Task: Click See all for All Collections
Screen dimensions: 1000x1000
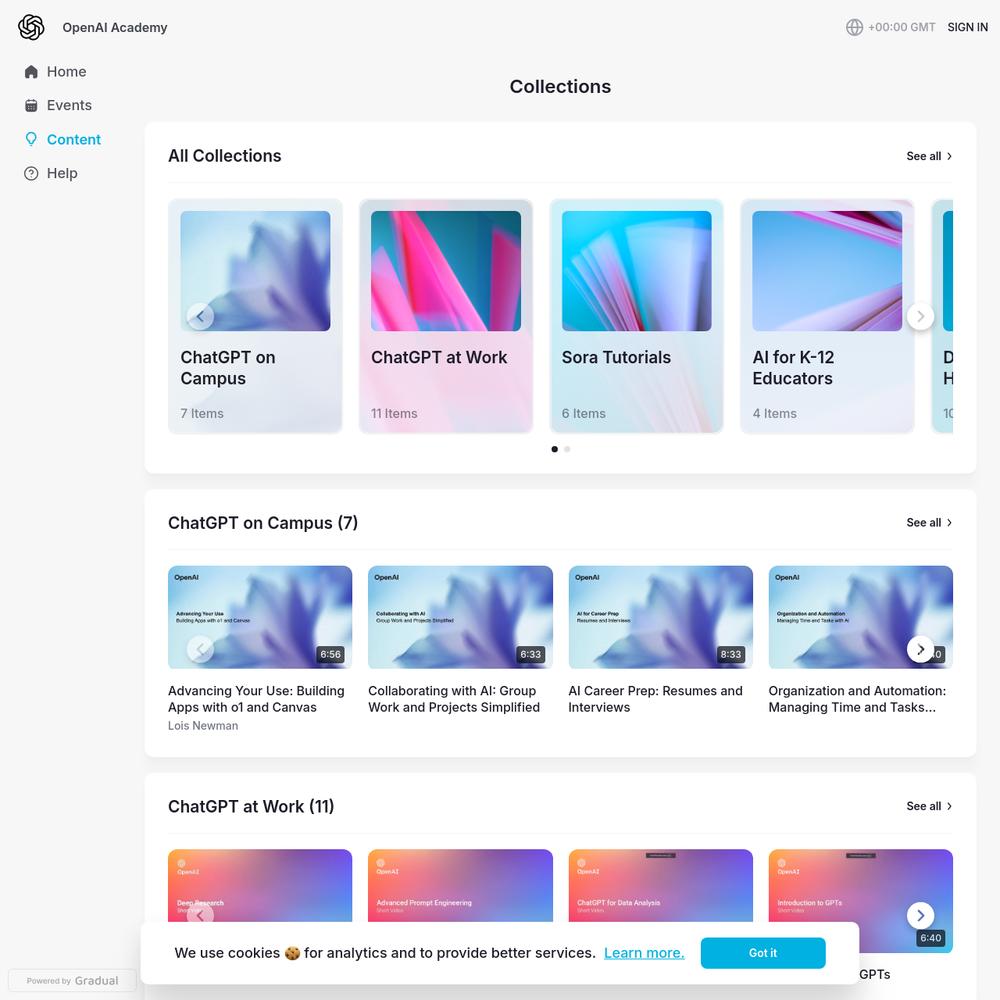Action: (x=929, y=156)
